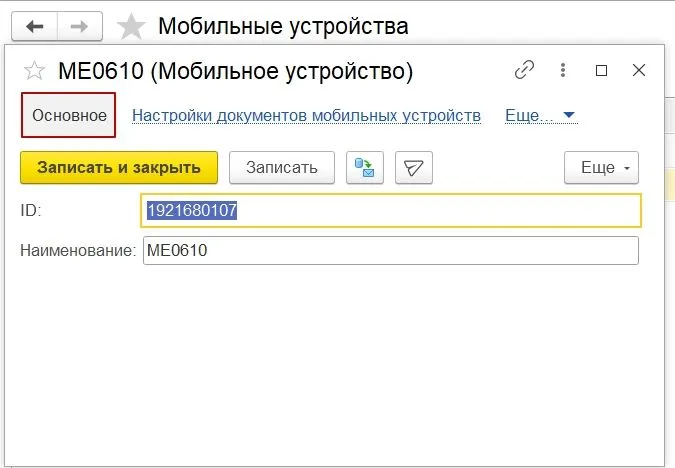
Task: Click the back navigation arrow
Action: (x=34, y=25)
